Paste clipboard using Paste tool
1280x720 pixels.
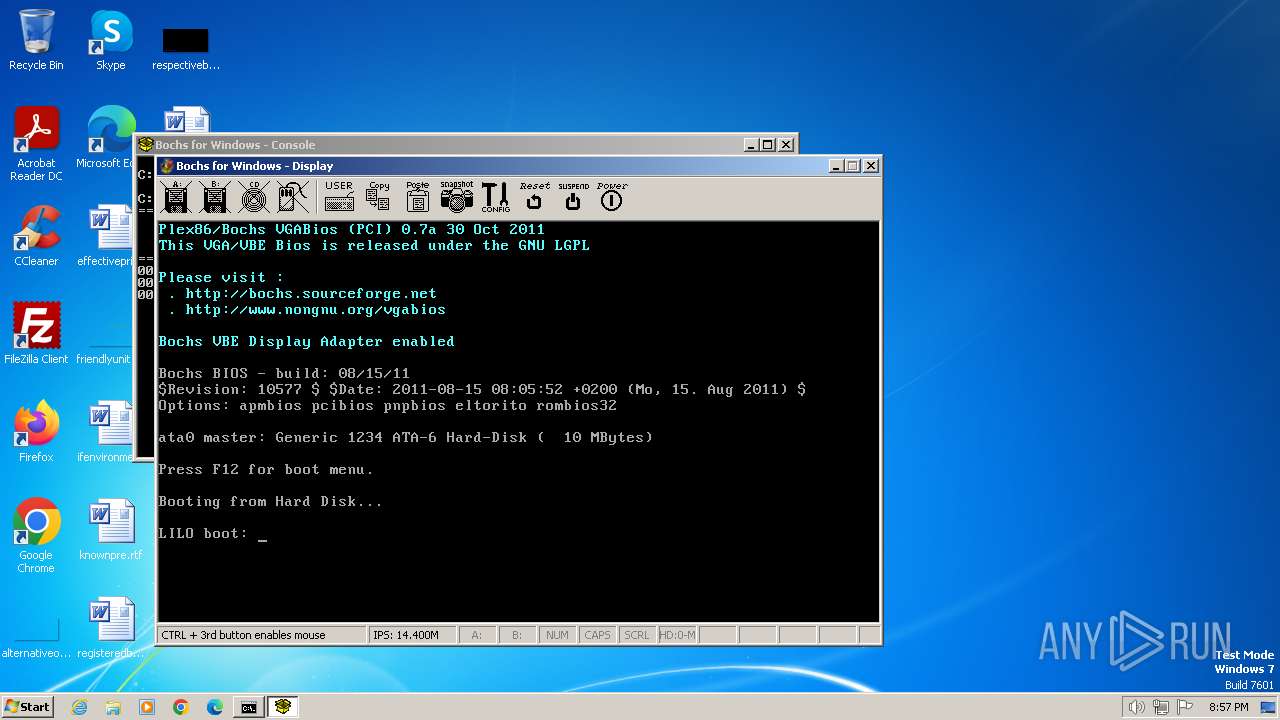[417, 196]
